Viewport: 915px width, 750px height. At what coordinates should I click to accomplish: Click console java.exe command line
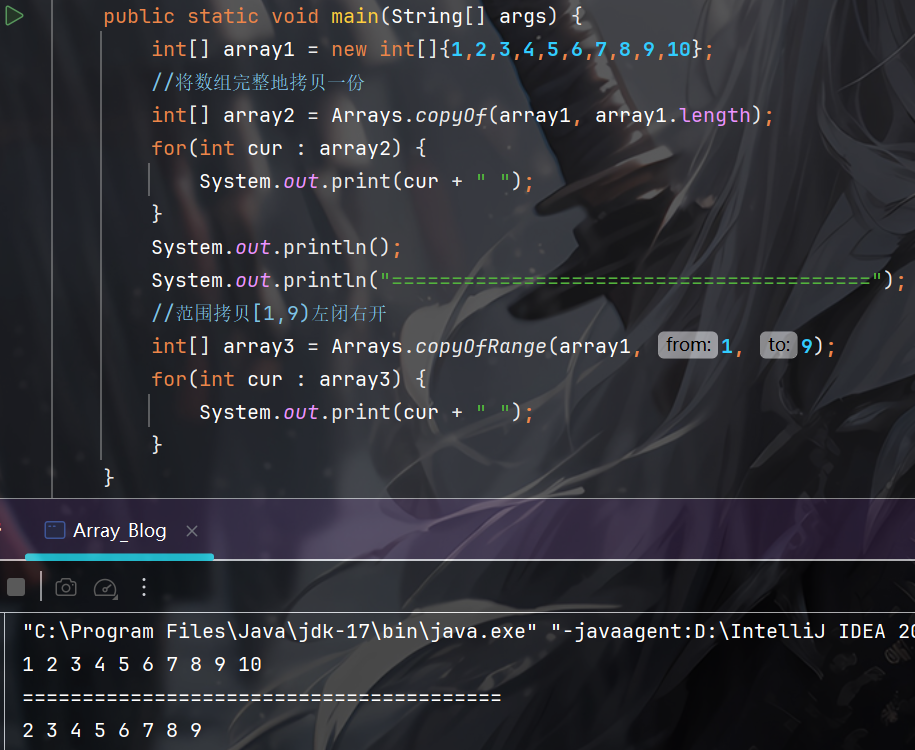(469, 632)
